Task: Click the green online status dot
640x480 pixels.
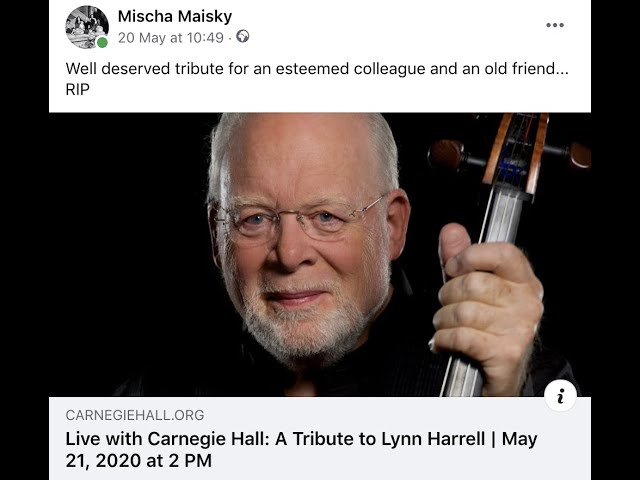Action: 102,43
